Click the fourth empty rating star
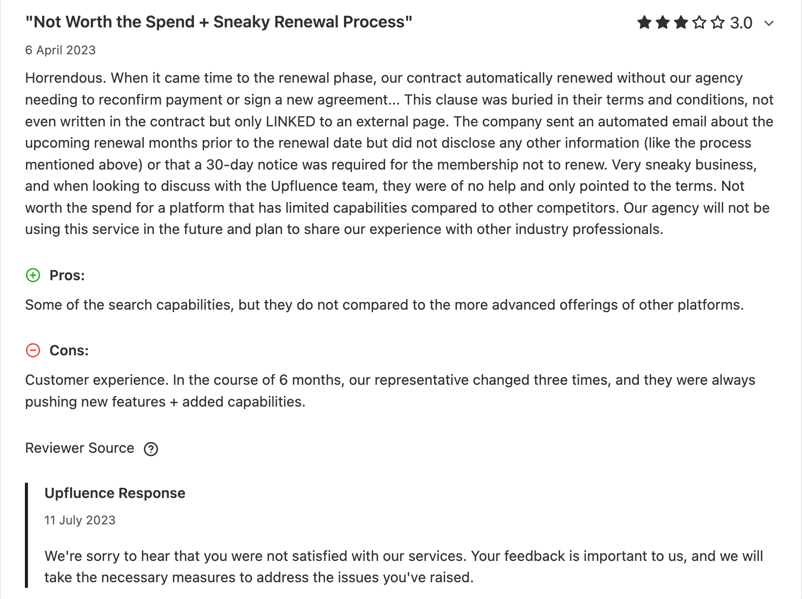This screenshot has height=599, width=802. [x=699, y=23]
